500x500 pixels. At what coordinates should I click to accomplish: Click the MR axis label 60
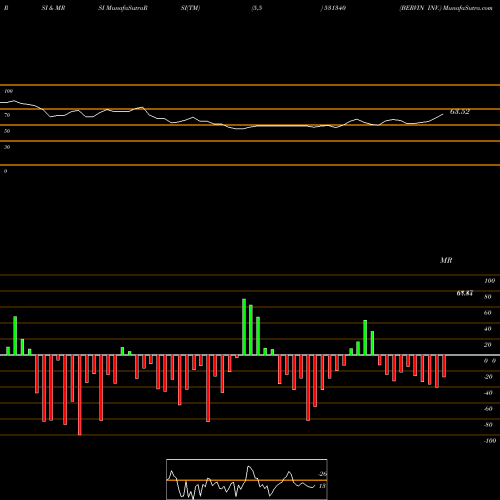tap(488, 313)
